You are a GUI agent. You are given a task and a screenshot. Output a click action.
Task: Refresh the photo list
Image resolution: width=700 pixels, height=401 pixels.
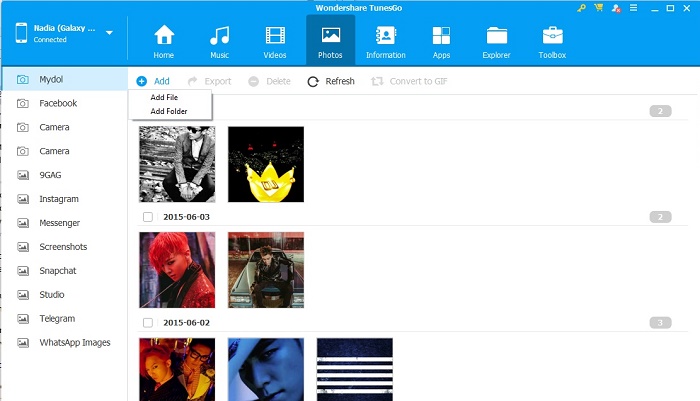click(331, 81)
